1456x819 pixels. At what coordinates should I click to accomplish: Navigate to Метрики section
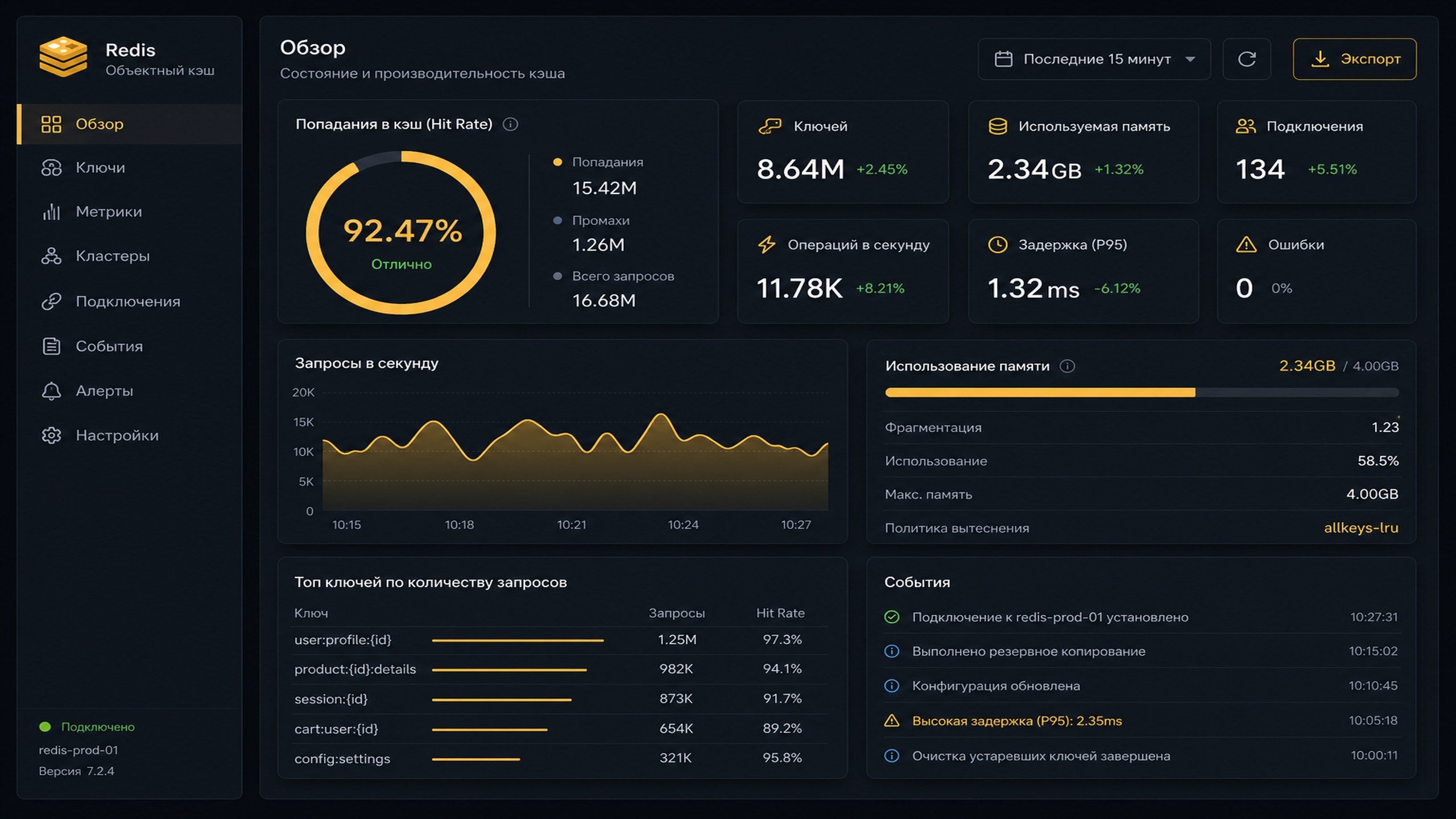130,212
